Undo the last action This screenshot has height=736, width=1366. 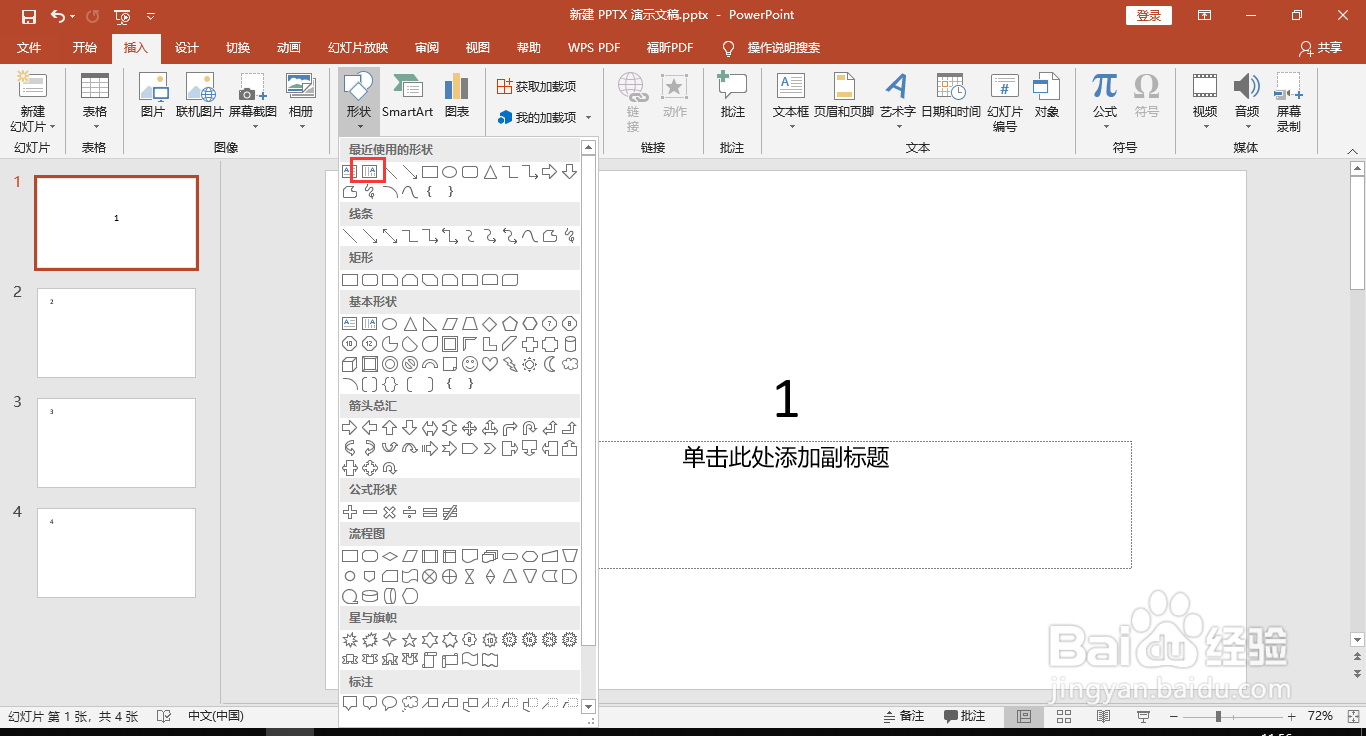(58, 16)
